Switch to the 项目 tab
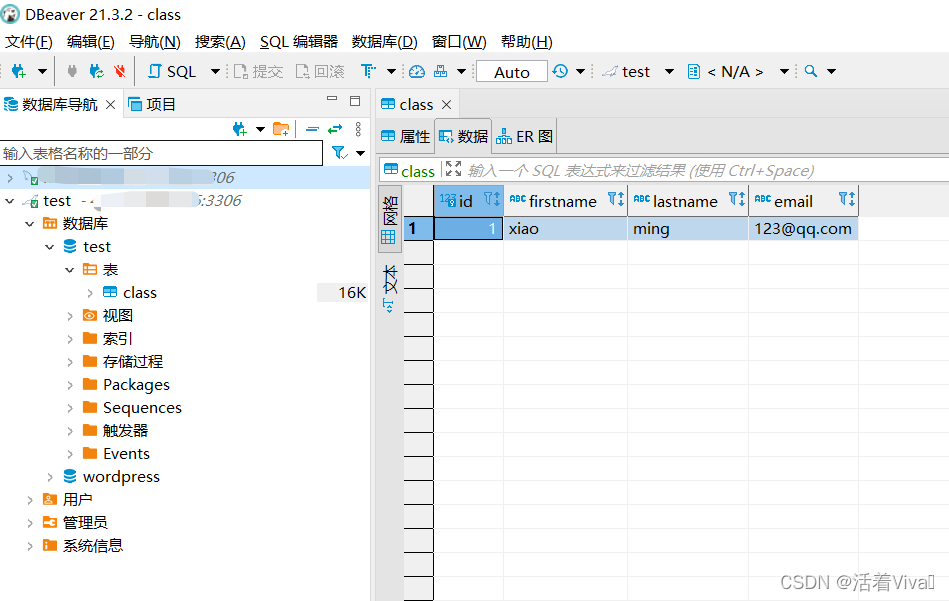949x601 pixels. pyautogui.click(x=152, y=105)
